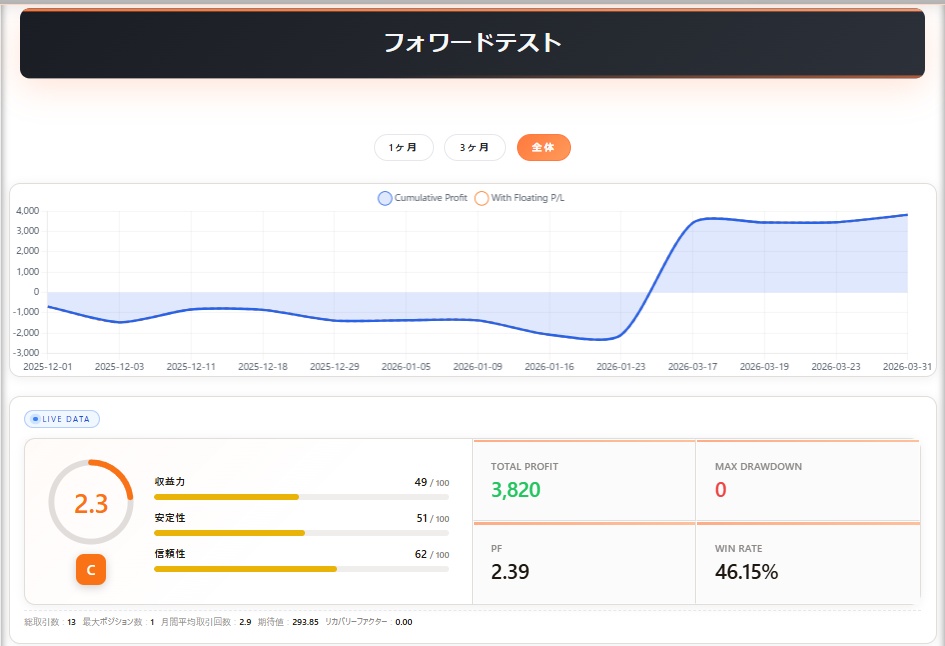This screenshot has height=646, width=945.
Task: Click the blue Cumulative Profit legend circle
Action: coord(385,198)
